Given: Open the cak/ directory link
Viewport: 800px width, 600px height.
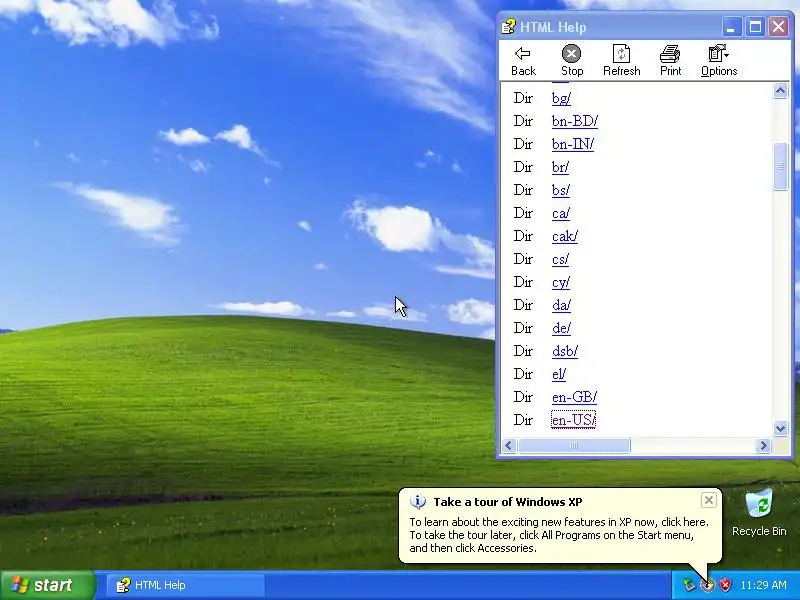Looking at the screenshot, I should click(565, 236).
